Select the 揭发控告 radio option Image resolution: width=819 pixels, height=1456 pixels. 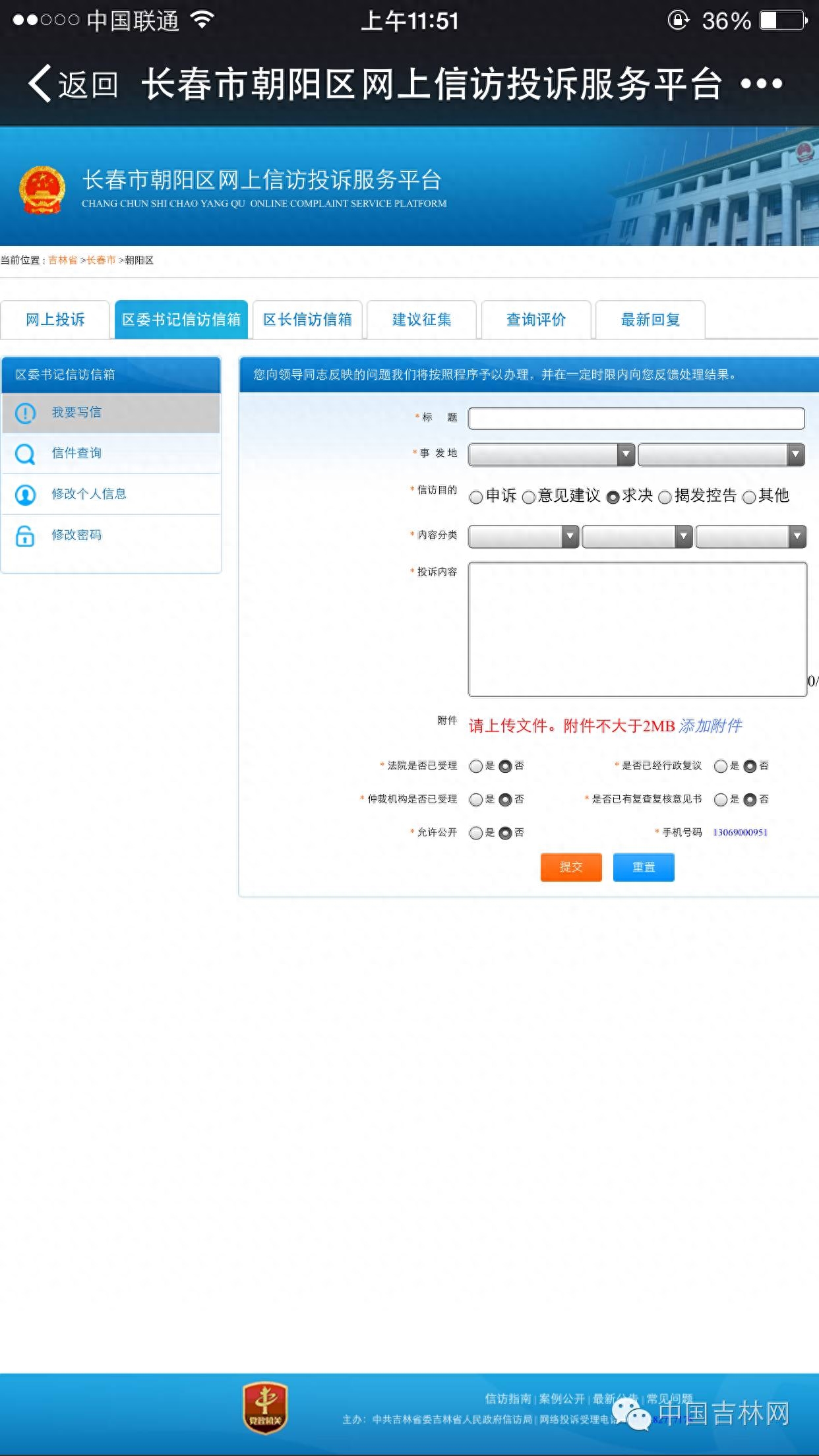pyautogui.click(x=665, y=497)
